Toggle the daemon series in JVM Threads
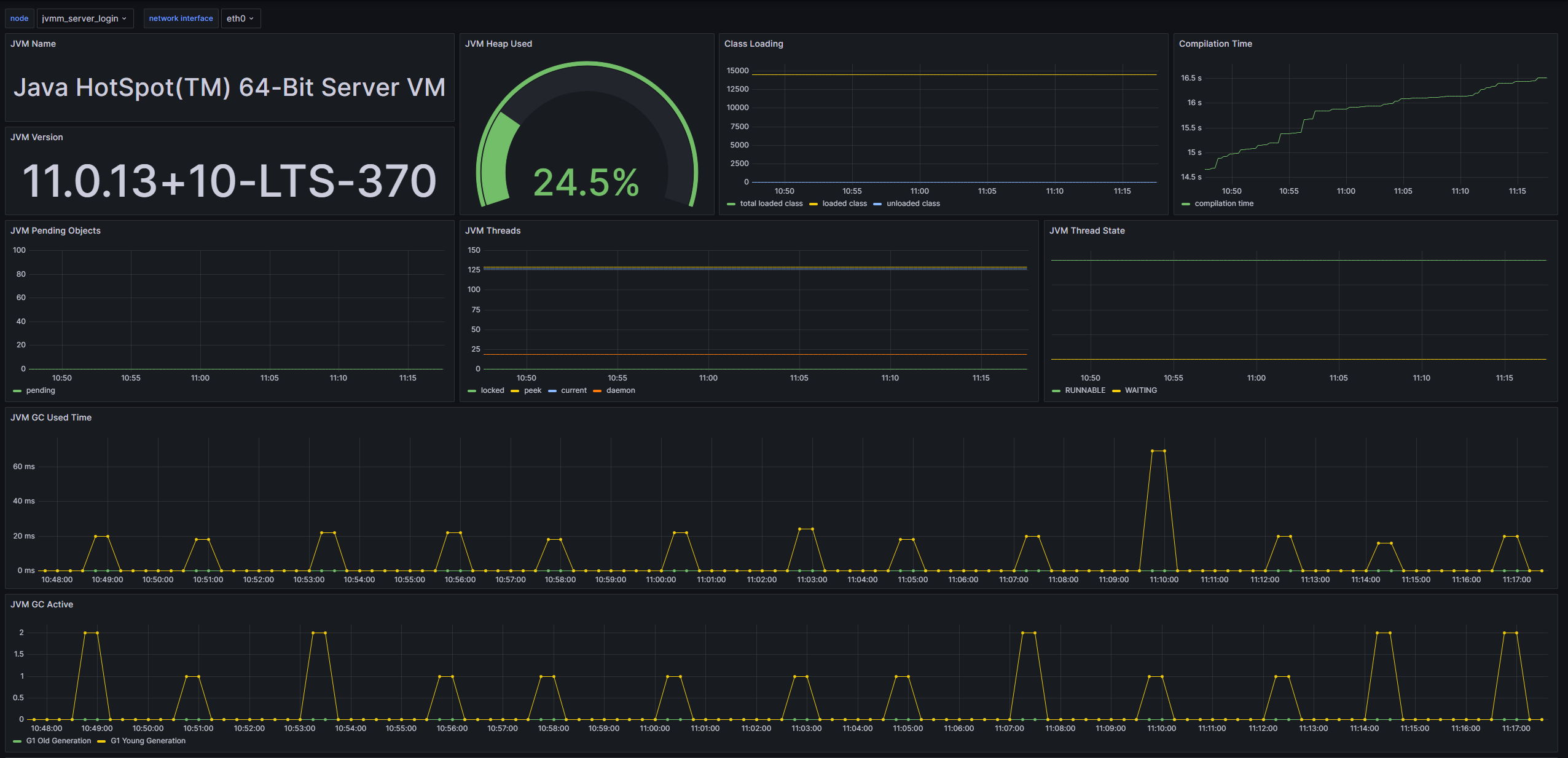Screen dimensions: 1568x758 [x=621, y=390]
